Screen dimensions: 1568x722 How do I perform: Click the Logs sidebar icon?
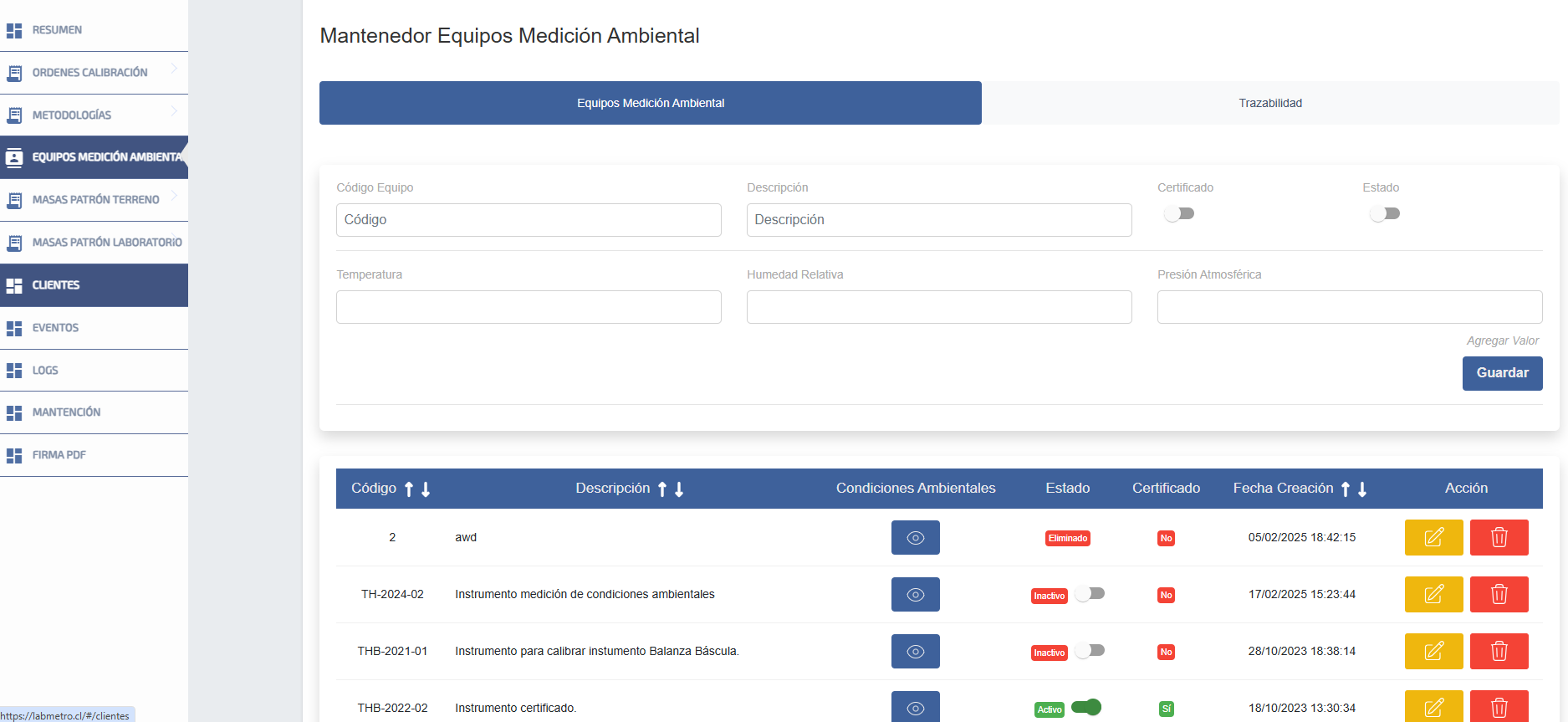14,371
